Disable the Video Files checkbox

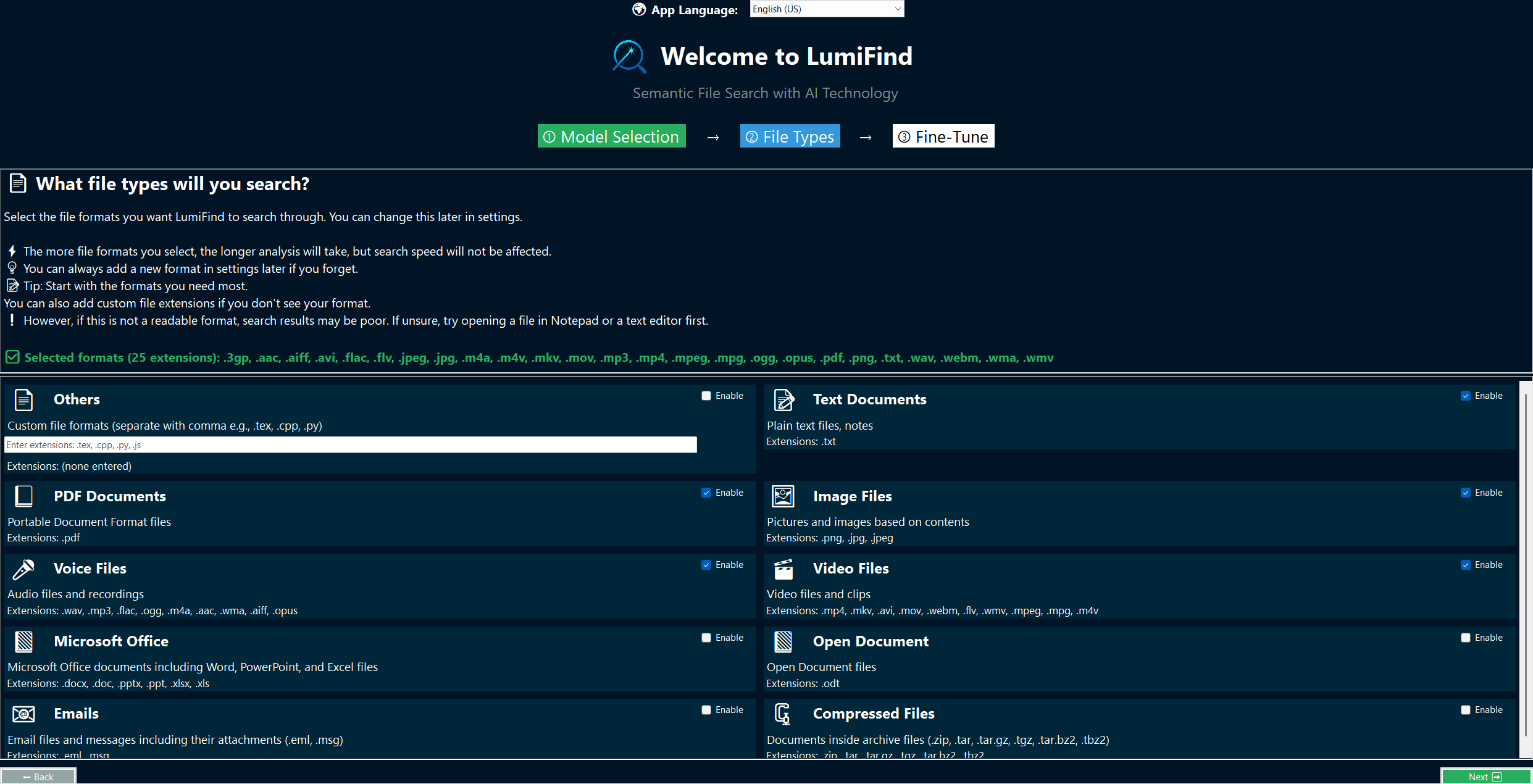pos(1466,565)
